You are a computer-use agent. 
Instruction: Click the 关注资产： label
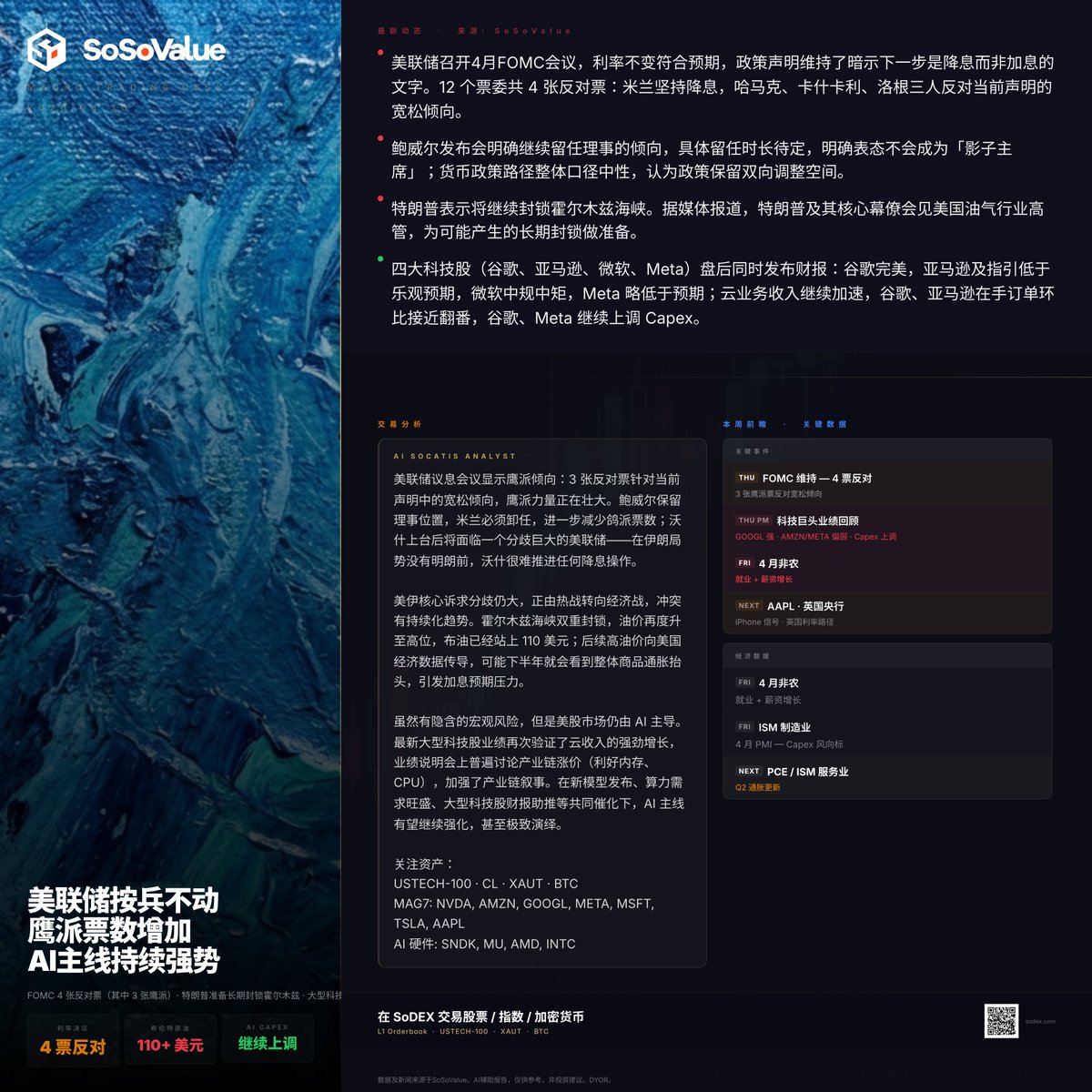coord(424,864)
